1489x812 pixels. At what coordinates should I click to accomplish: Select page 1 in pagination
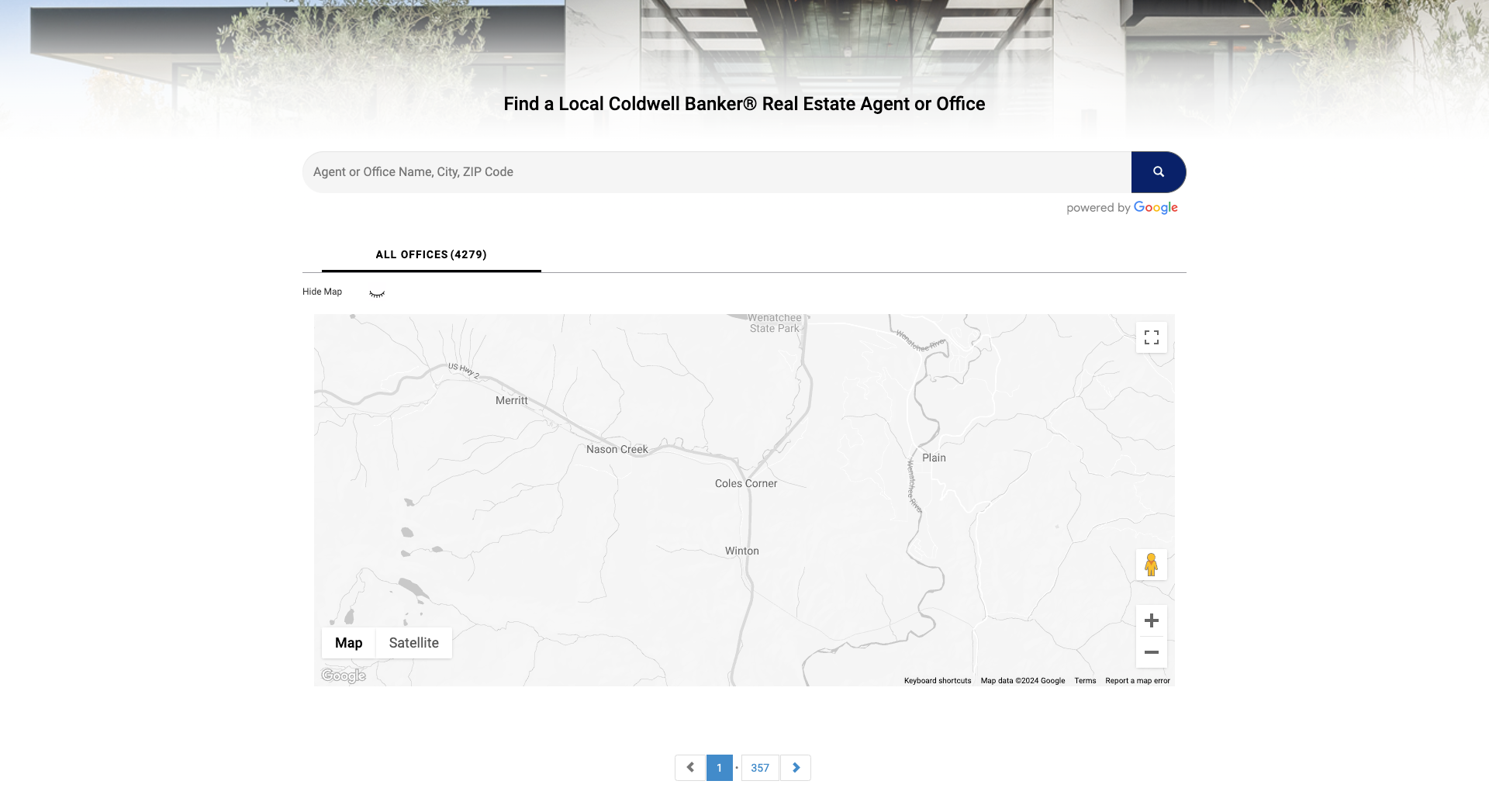720,768
